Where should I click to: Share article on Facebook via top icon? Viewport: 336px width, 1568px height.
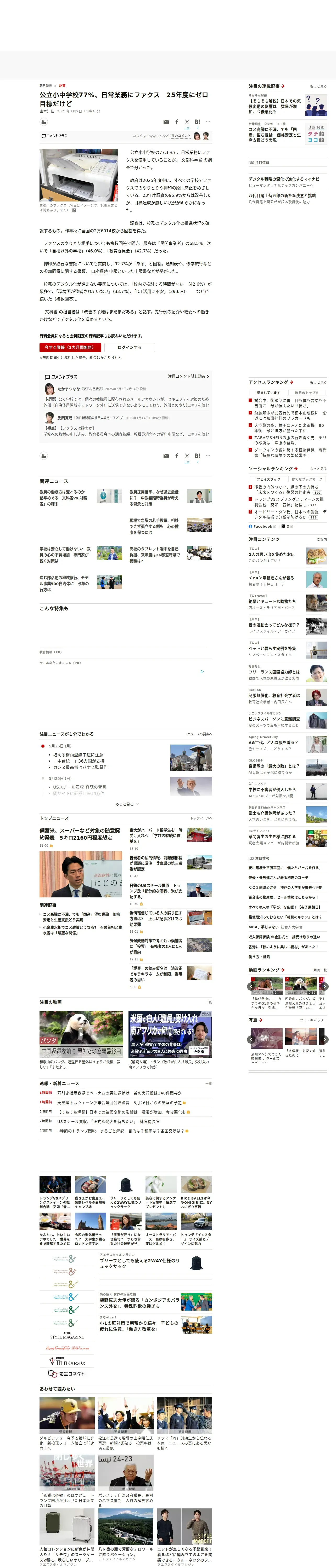point(177,122)
